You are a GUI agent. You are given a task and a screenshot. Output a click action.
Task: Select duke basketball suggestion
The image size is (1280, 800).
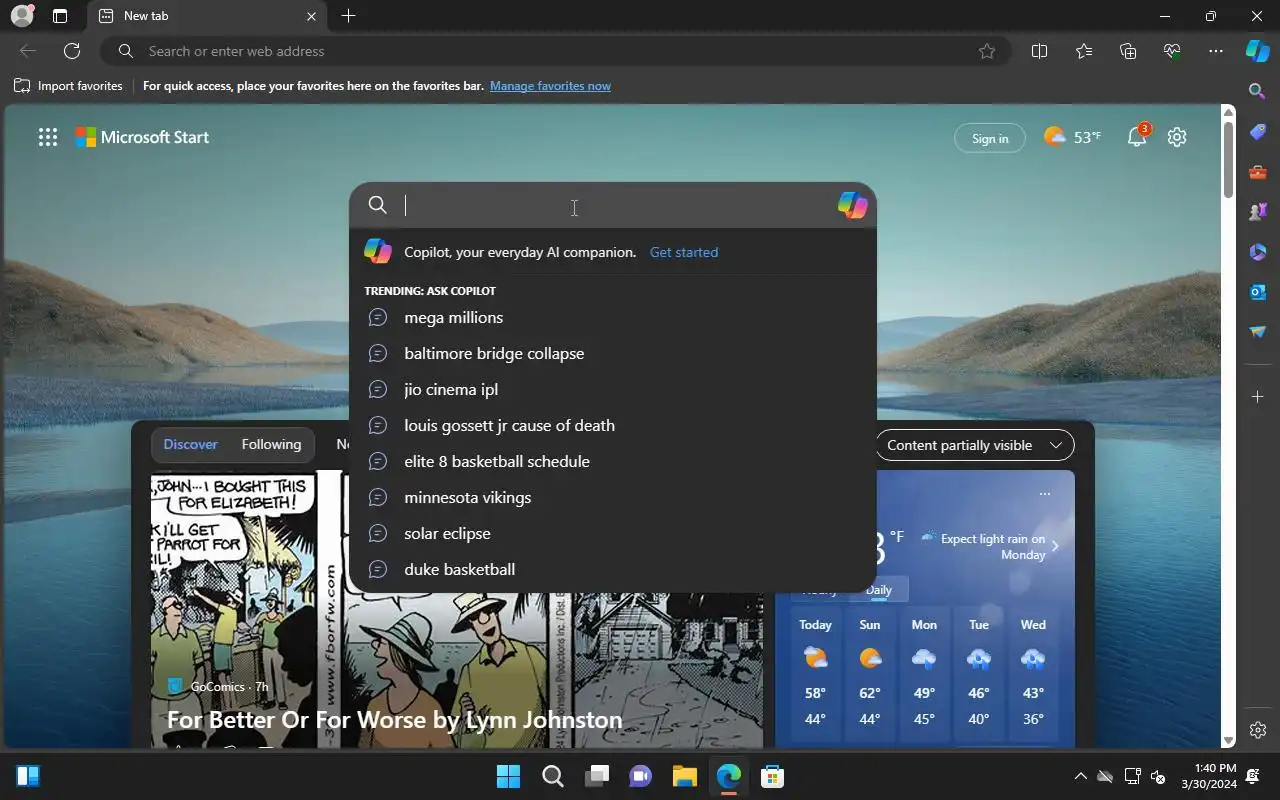point(612,569)
